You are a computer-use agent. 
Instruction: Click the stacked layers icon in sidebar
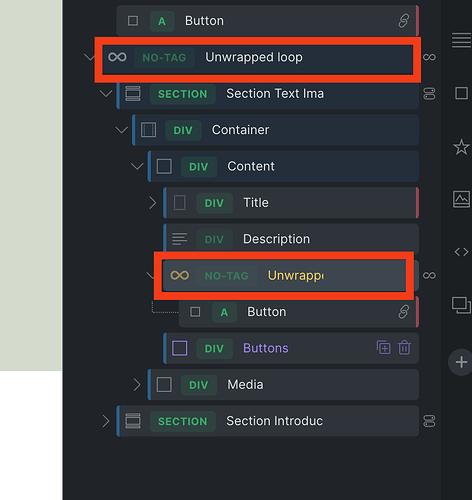461,305
